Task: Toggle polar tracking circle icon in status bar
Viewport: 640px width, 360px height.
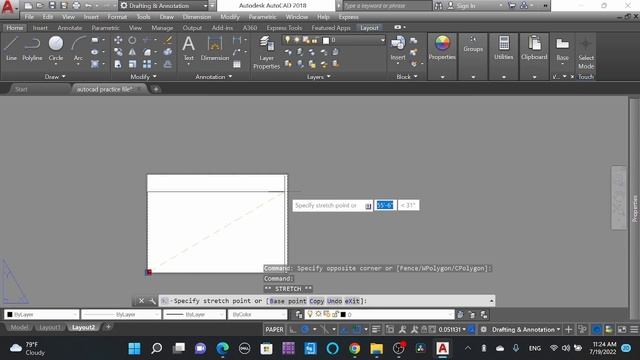Action: [x=305, y=329]
